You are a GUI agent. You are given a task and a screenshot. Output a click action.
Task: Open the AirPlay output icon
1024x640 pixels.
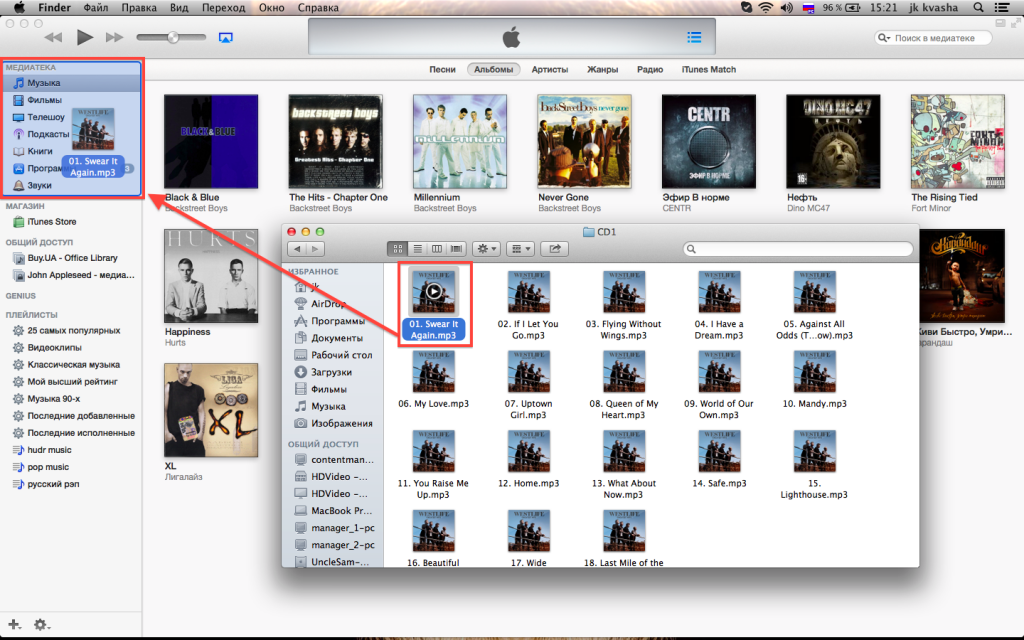point(225,38)
